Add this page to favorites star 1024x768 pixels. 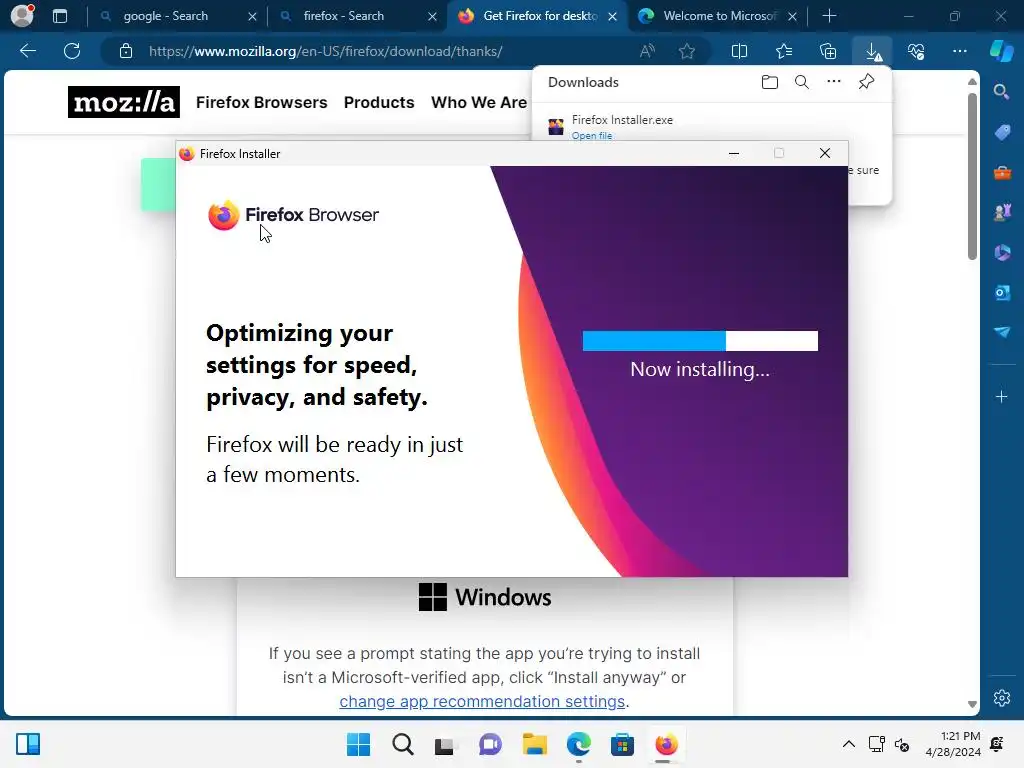(x=686, y=51)
